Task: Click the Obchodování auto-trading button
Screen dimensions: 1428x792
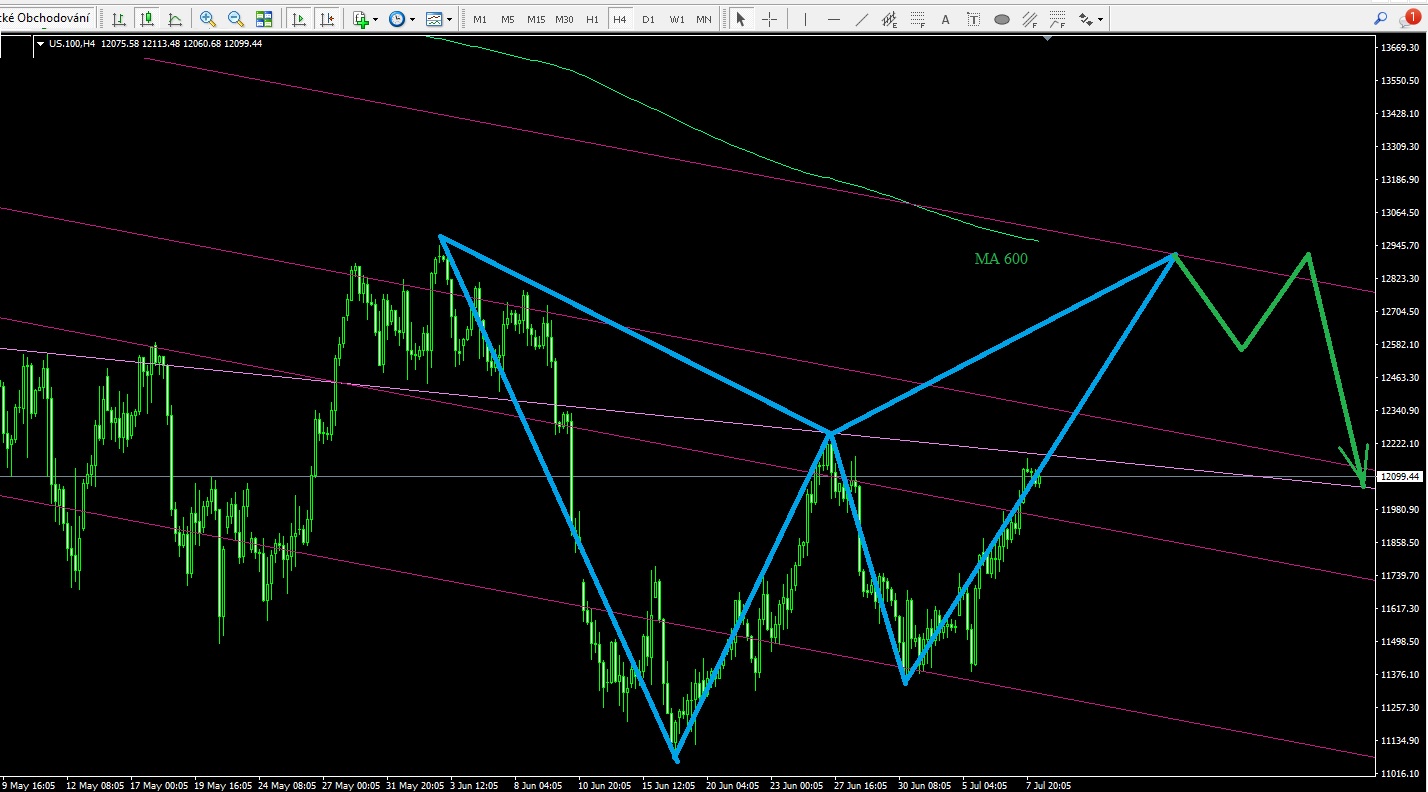Action: pyautogui.click(x=48, y=19)
